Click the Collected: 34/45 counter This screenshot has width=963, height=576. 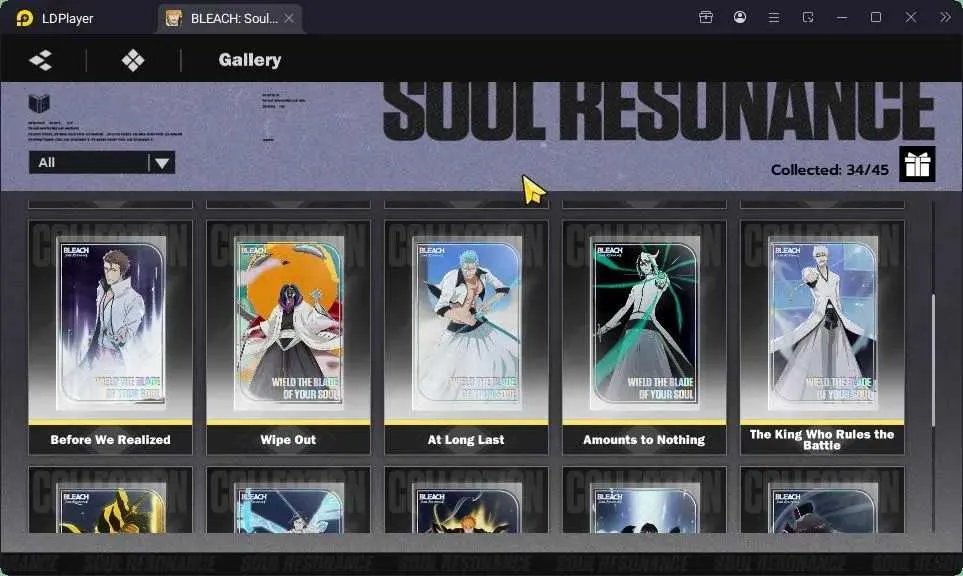[x=830, y=169]
